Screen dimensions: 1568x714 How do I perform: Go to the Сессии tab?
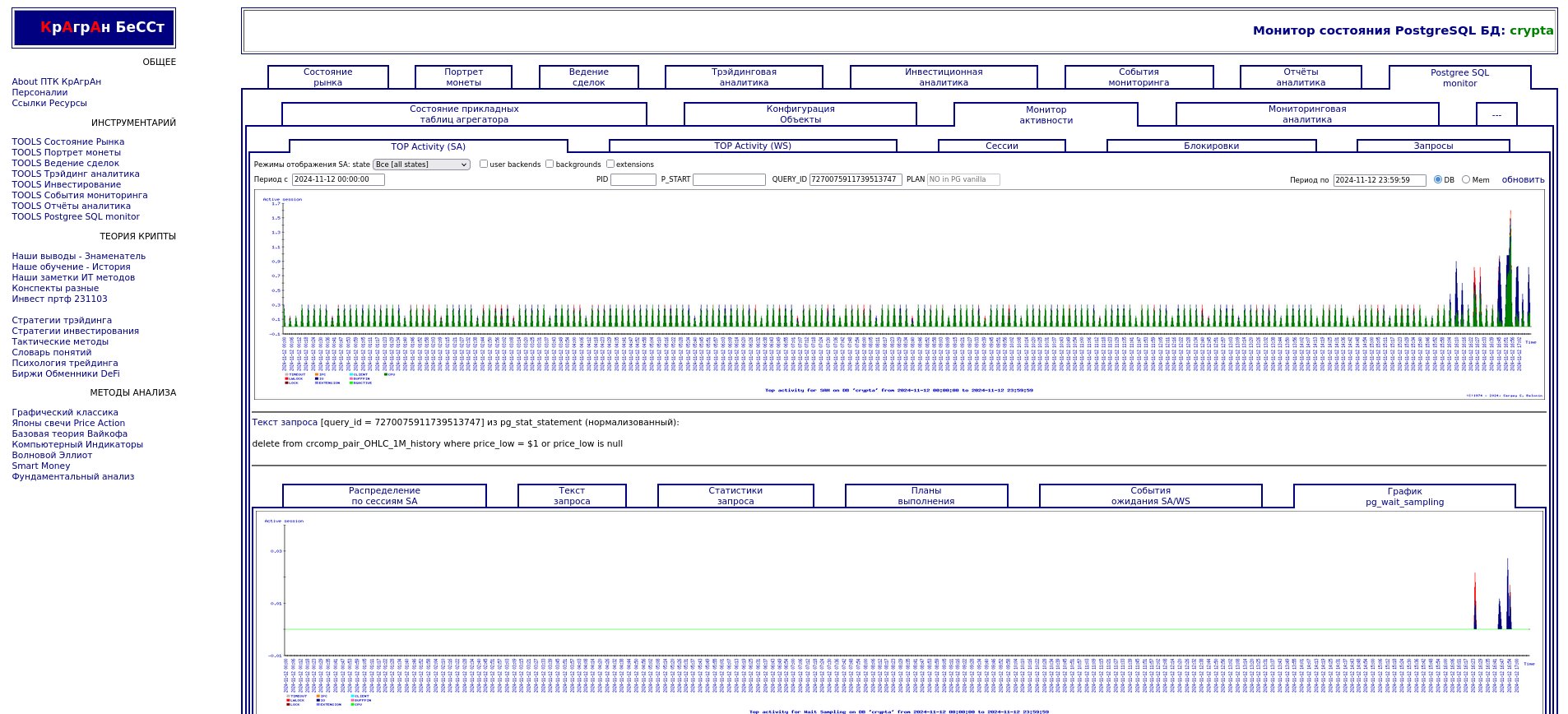point(1001,146)
